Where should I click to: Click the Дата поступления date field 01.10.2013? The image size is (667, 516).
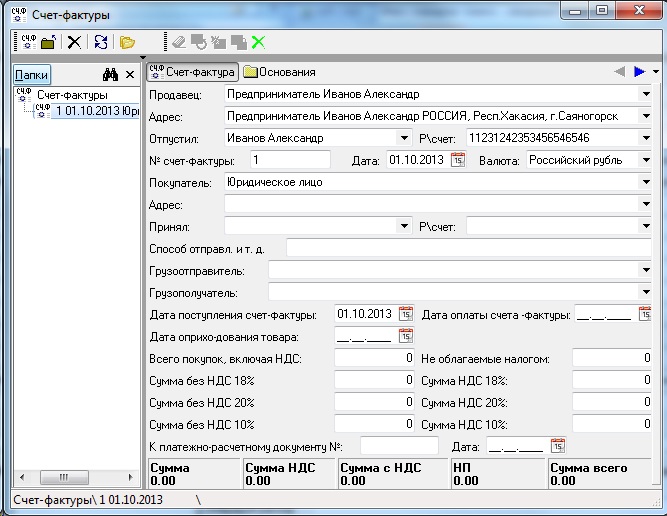tap(366, 314)
